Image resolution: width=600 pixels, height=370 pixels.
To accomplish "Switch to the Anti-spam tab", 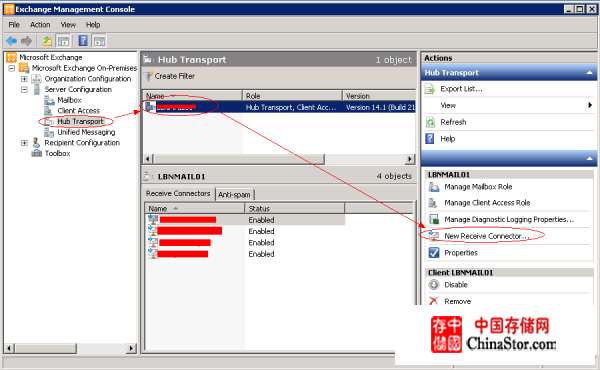I will click(x=234, y=194).
